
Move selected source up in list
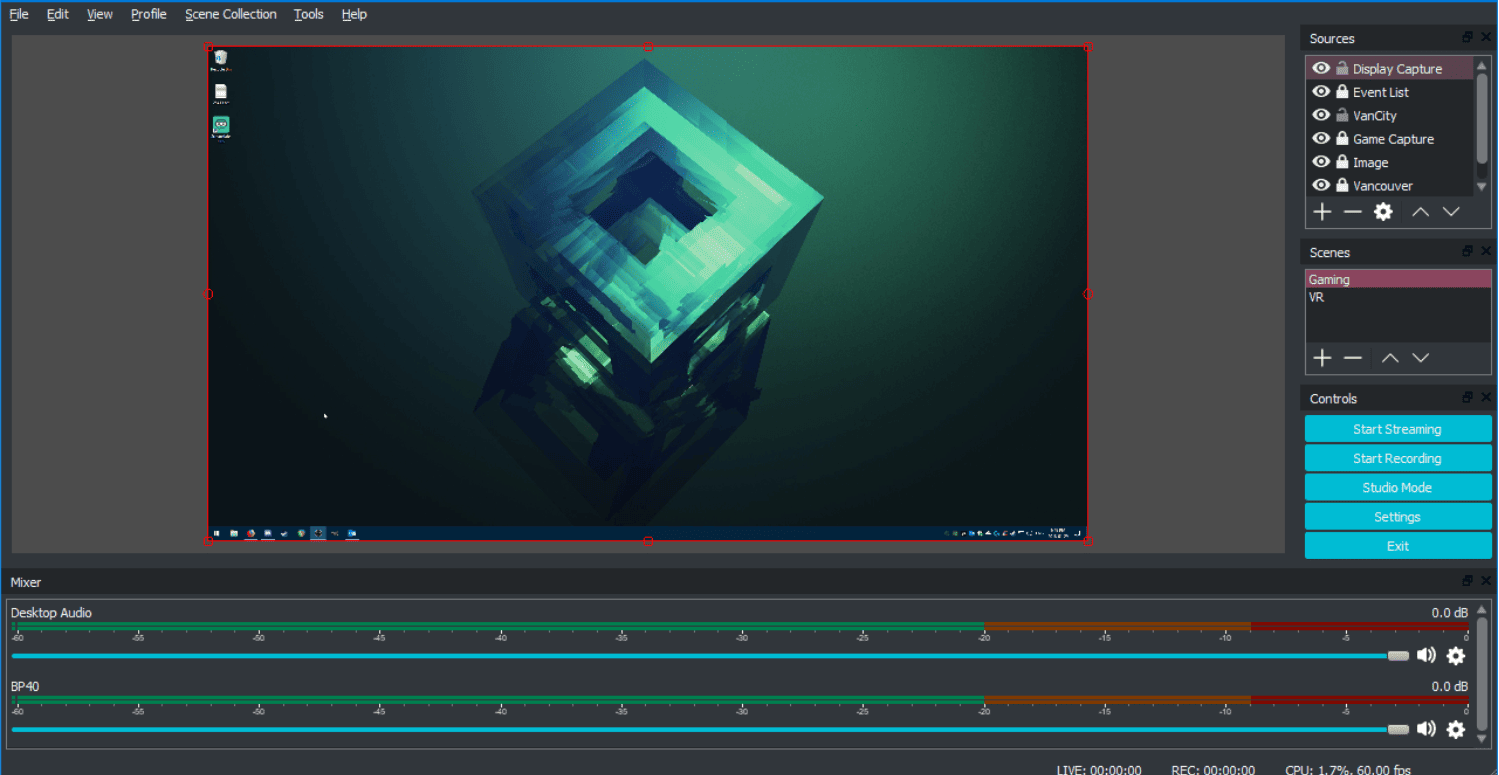[1420, 212]
